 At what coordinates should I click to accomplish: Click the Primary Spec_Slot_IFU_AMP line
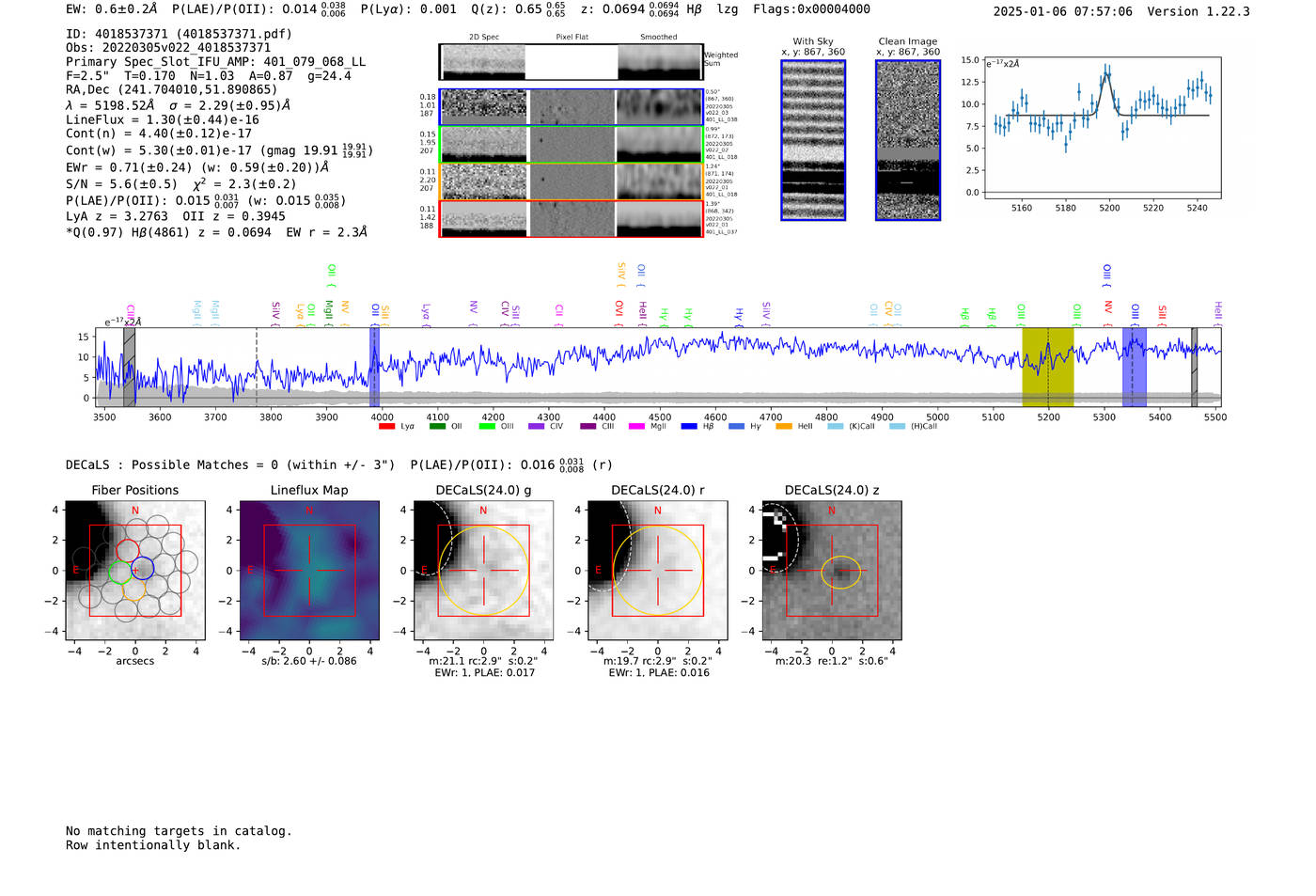(x=216, y=62)
